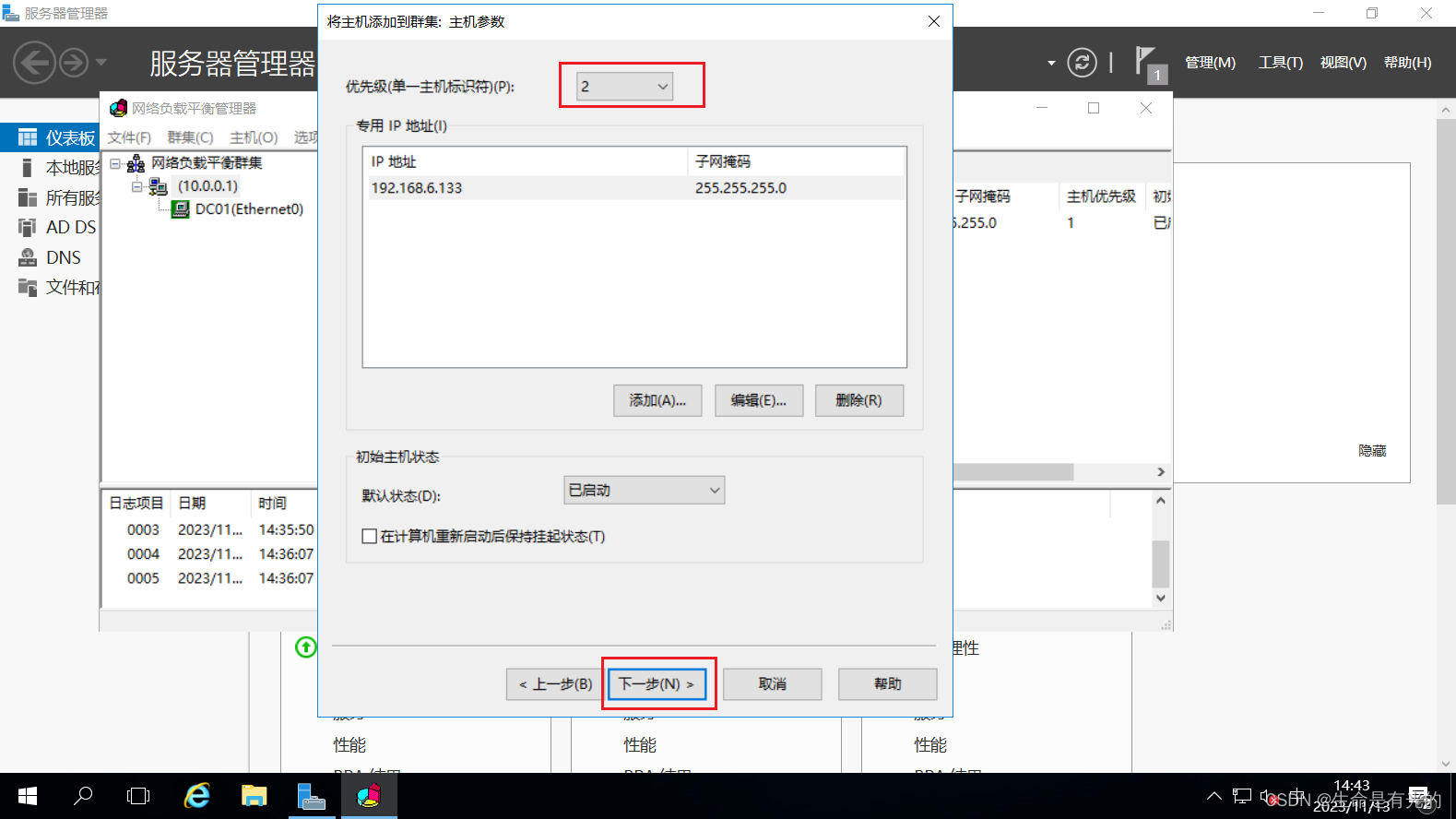Select the 网络负载平衡群集 tree icon
The image size is (1456, 819).
point(136,163)
